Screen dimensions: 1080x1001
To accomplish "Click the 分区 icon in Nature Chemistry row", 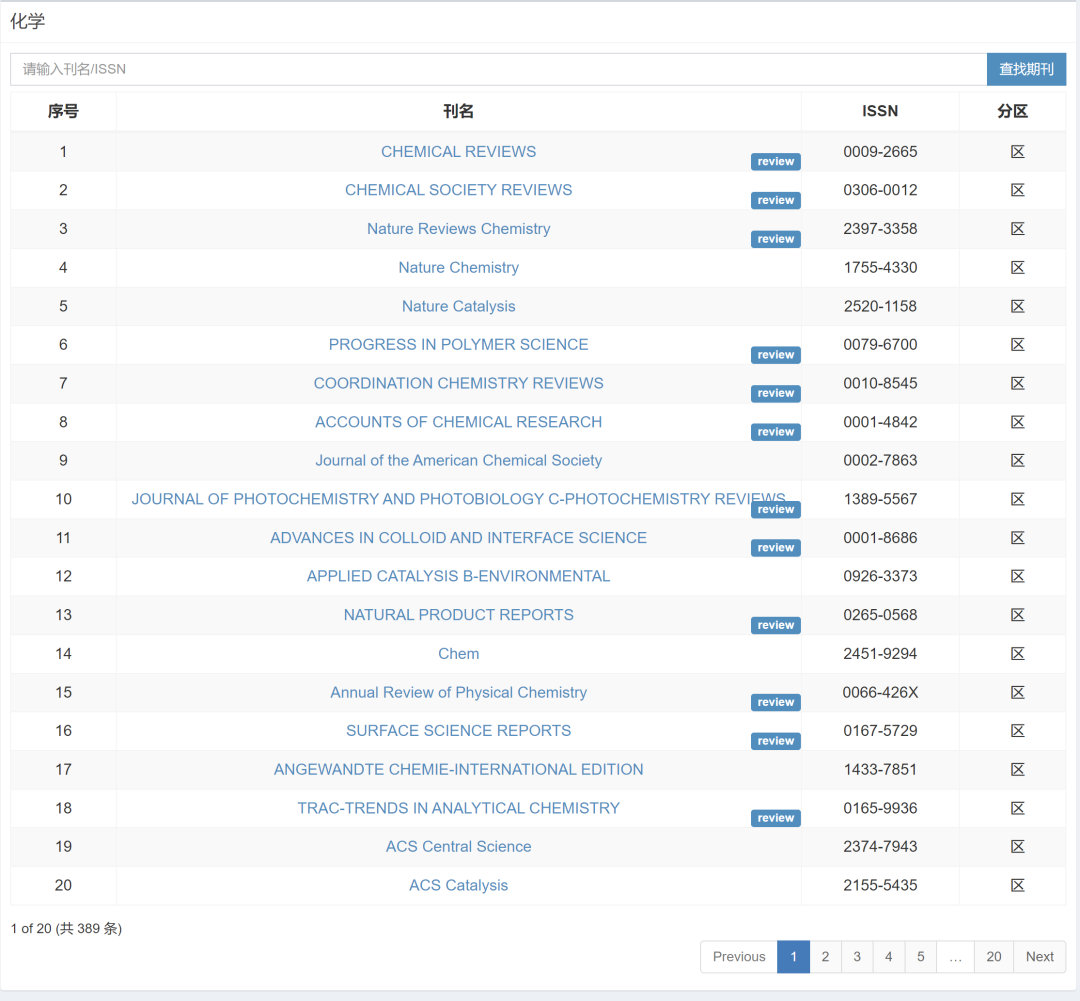I will 1017,268.
